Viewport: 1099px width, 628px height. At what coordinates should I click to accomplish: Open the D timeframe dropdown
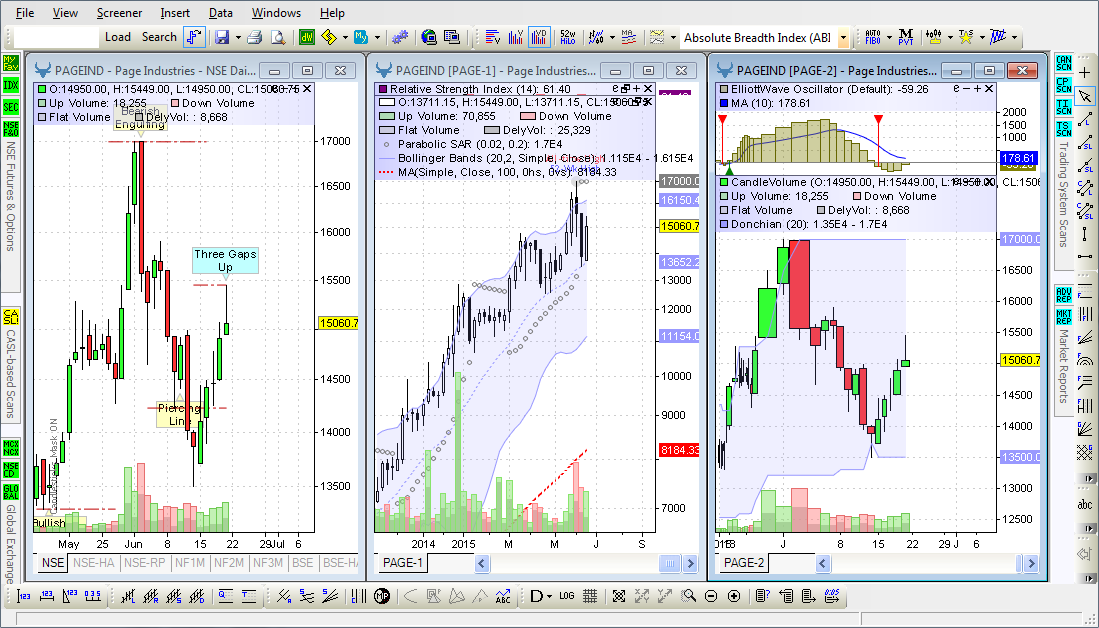coord(549,597)
